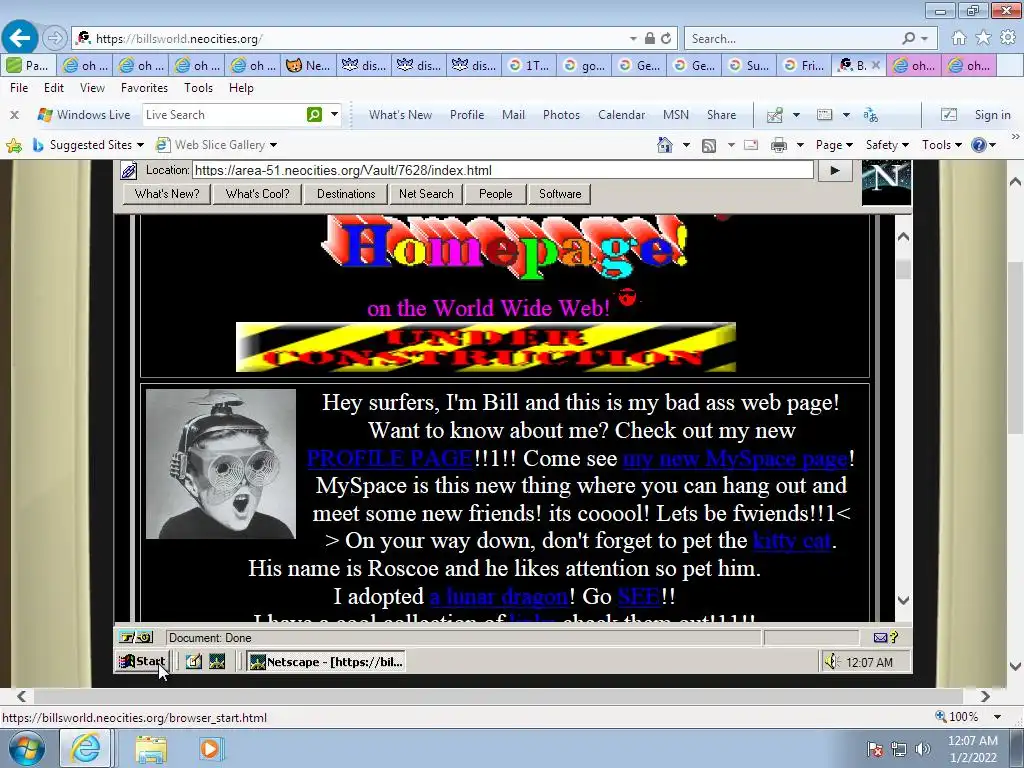
Task: Click the Netscape mail envelope status icon
Action: pyautogui.click(x=880, y=637)
